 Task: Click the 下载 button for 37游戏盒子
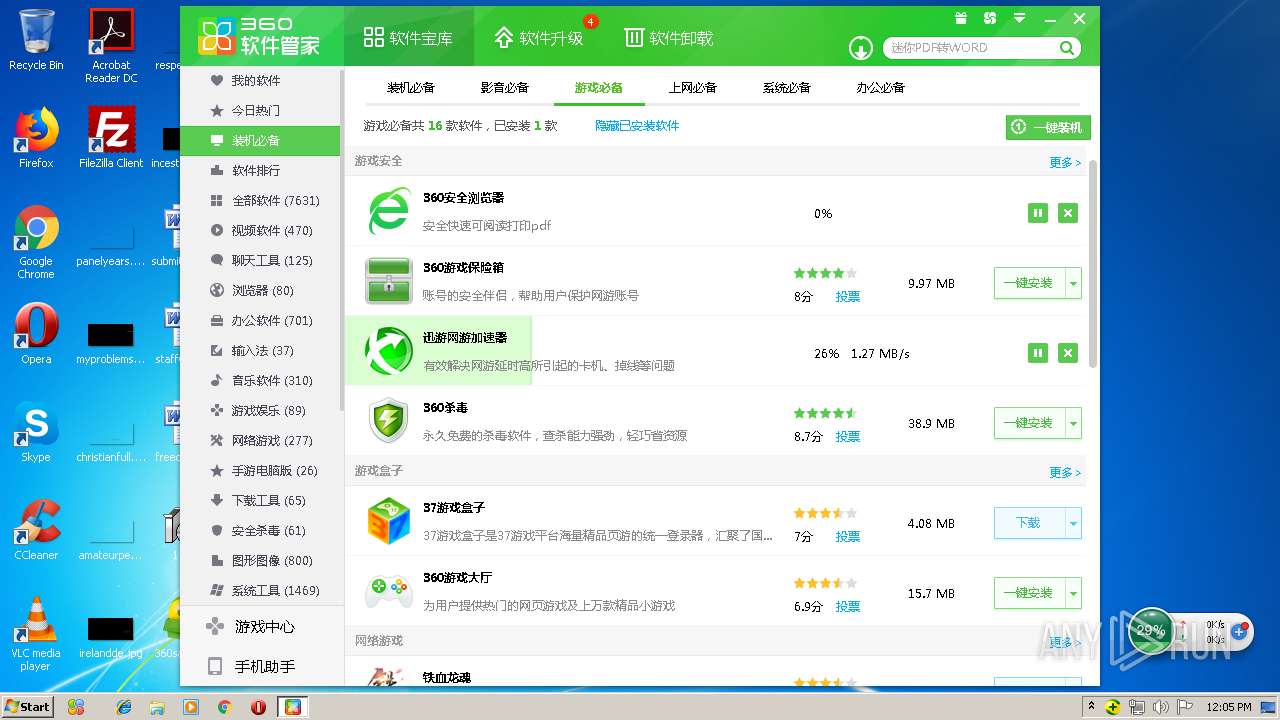click(x=1029, y=523)
